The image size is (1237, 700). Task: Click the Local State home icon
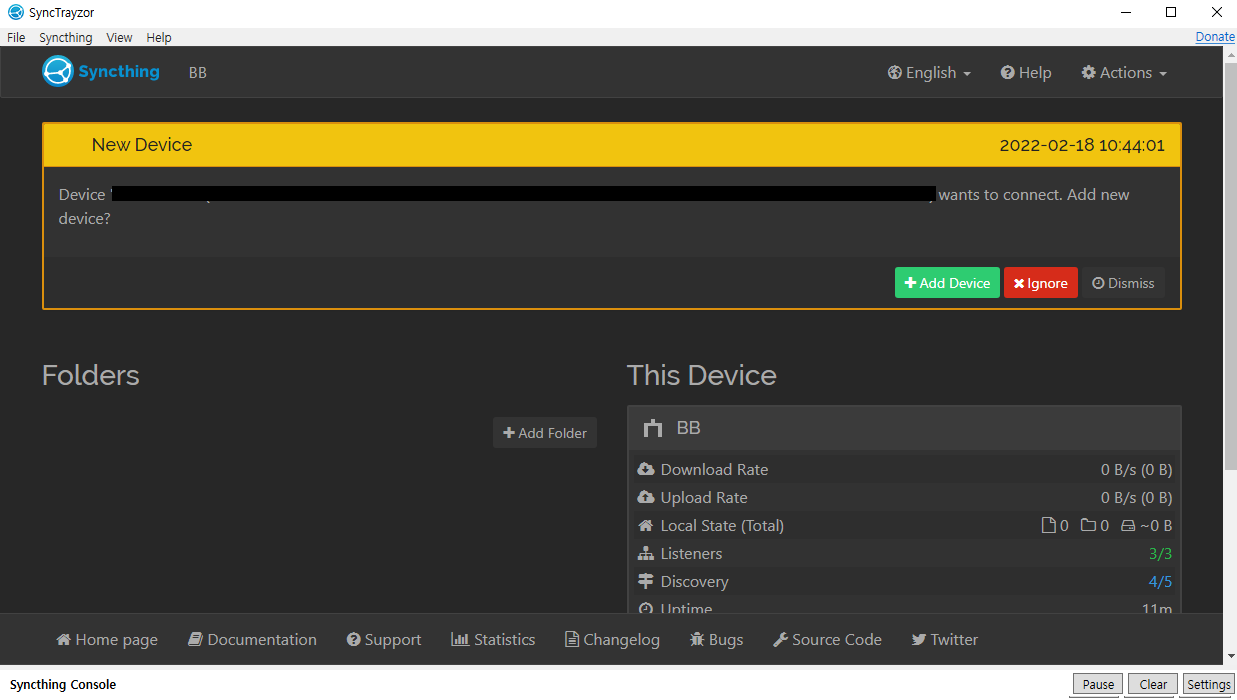click(646, 525)
